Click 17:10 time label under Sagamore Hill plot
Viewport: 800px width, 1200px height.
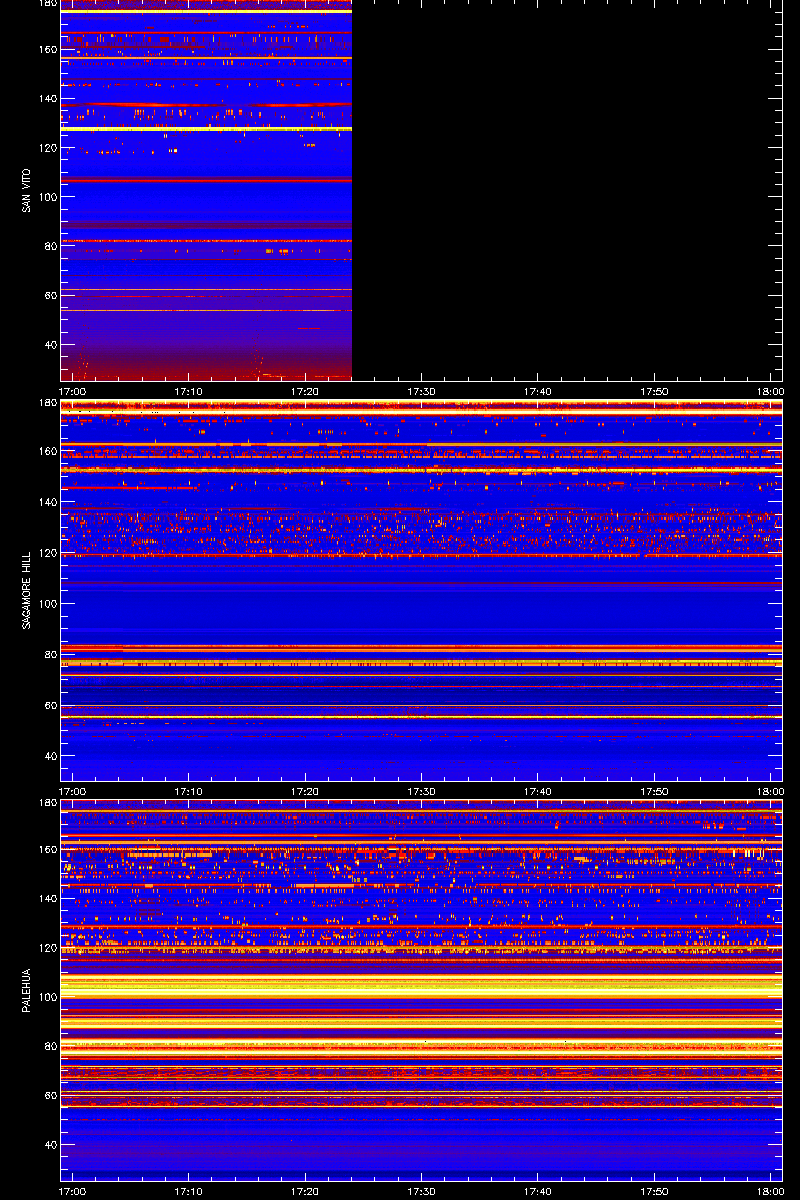tap(189, 791)
